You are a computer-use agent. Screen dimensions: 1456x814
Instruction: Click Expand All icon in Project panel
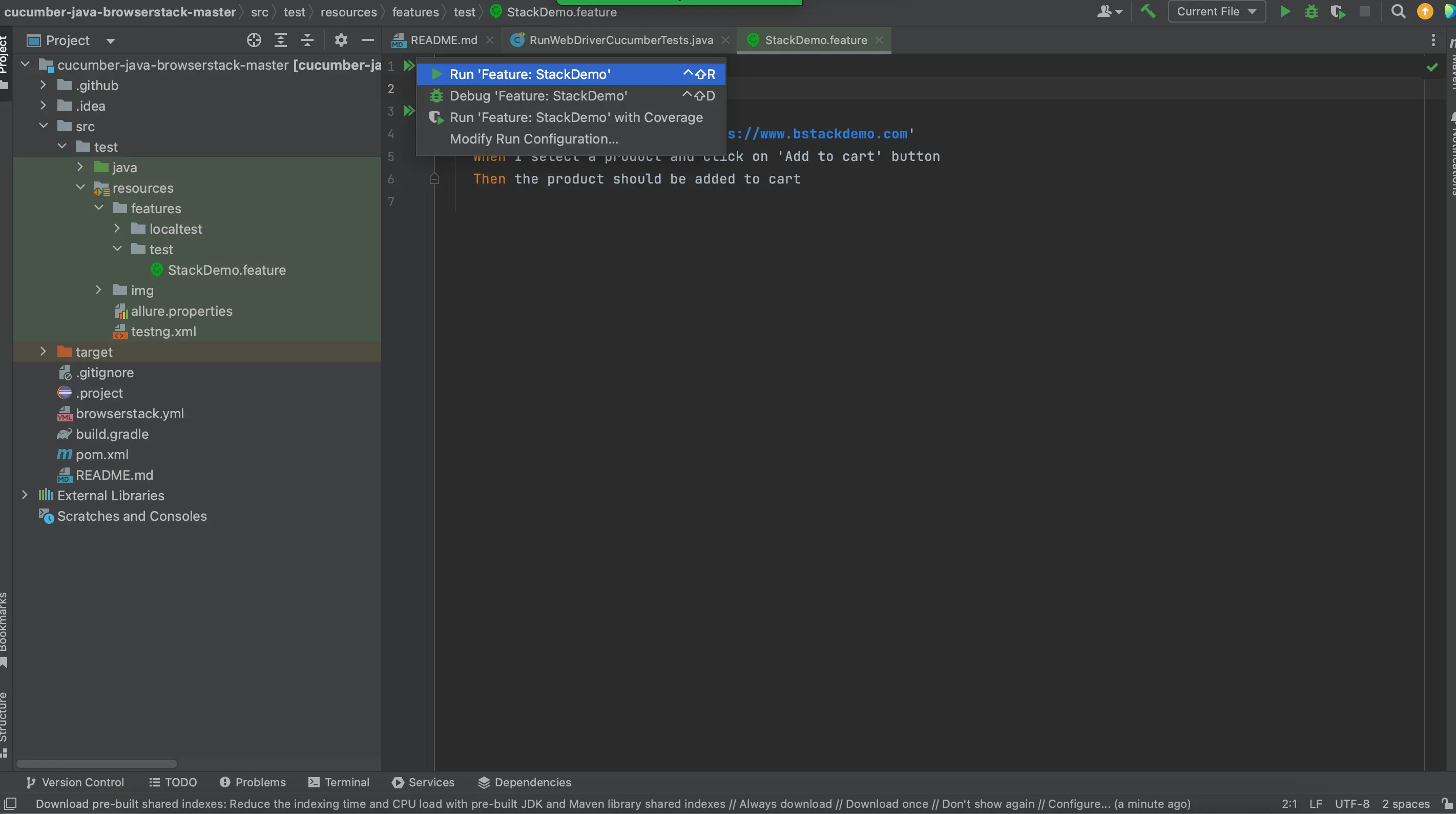tap(280, 40)
